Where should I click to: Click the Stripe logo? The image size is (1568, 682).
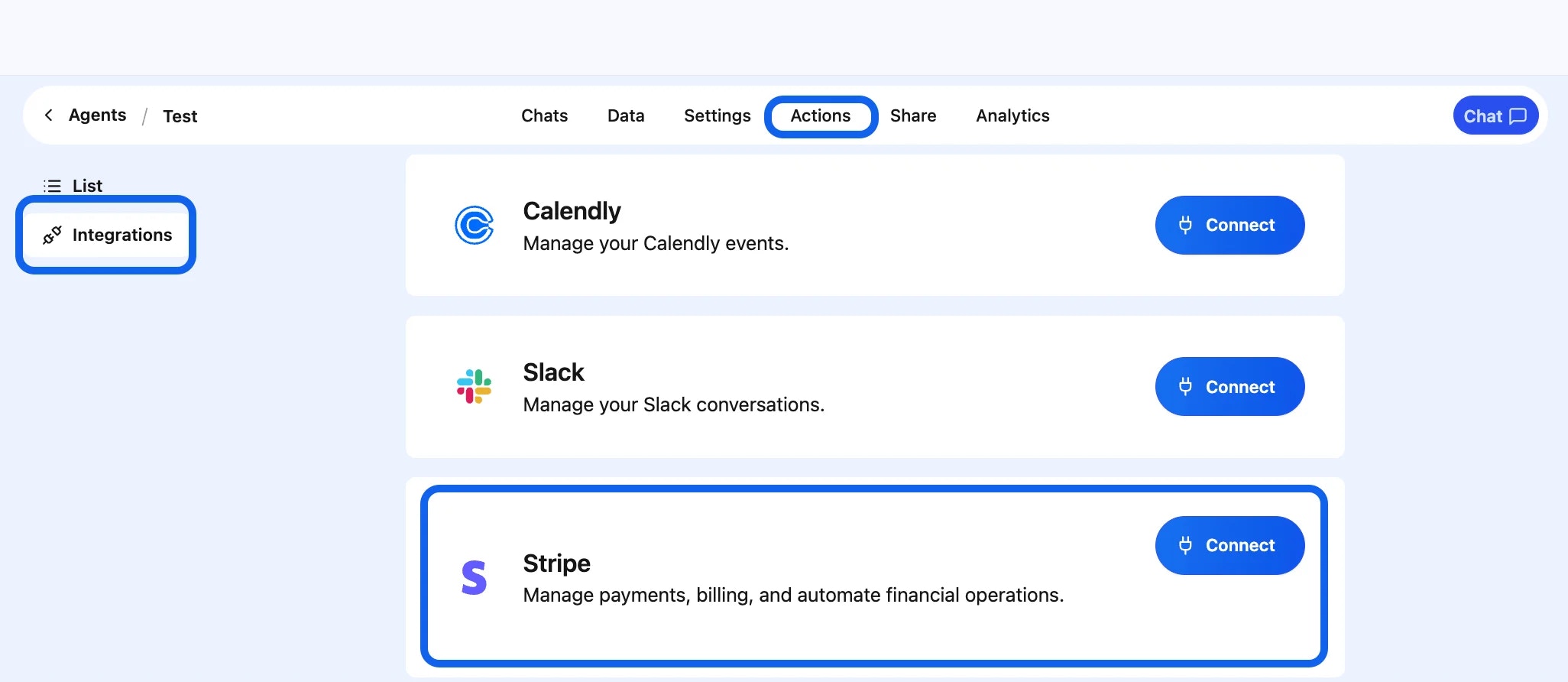[474, 578]
